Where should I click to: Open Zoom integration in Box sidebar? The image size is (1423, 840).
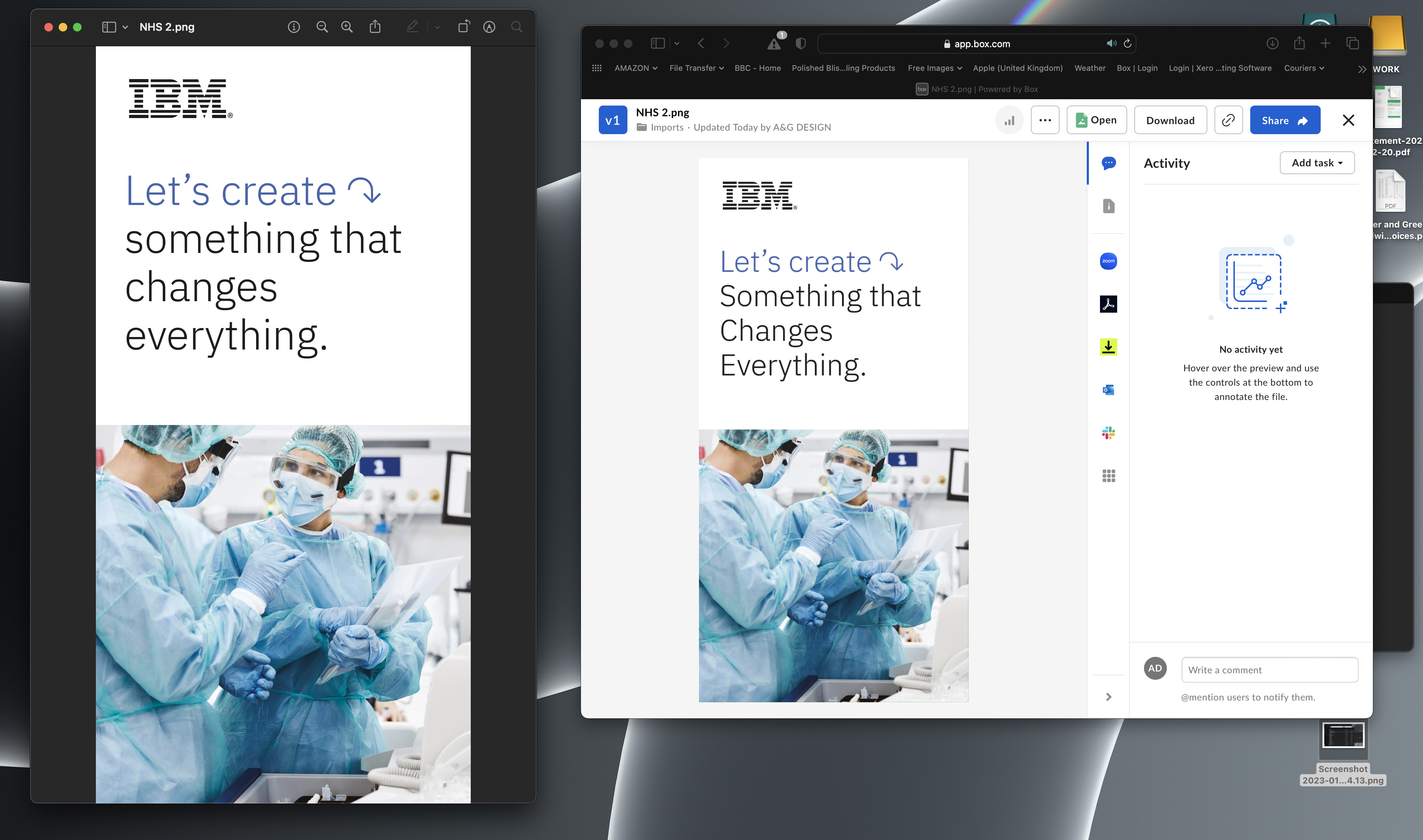click(1109, 261)
